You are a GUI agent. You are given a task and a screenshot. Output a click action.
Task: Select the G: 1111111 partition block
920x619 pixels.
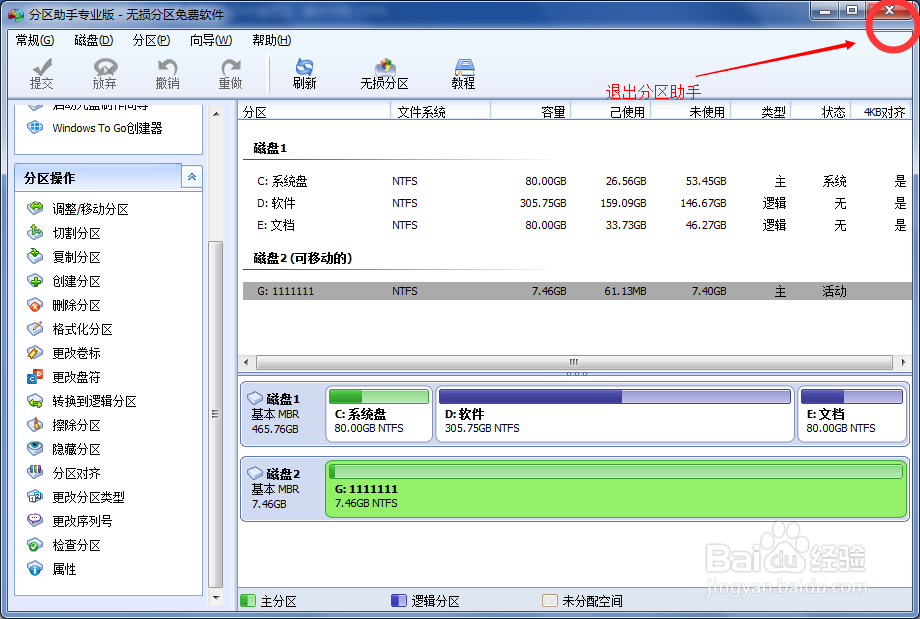point(617,489)
